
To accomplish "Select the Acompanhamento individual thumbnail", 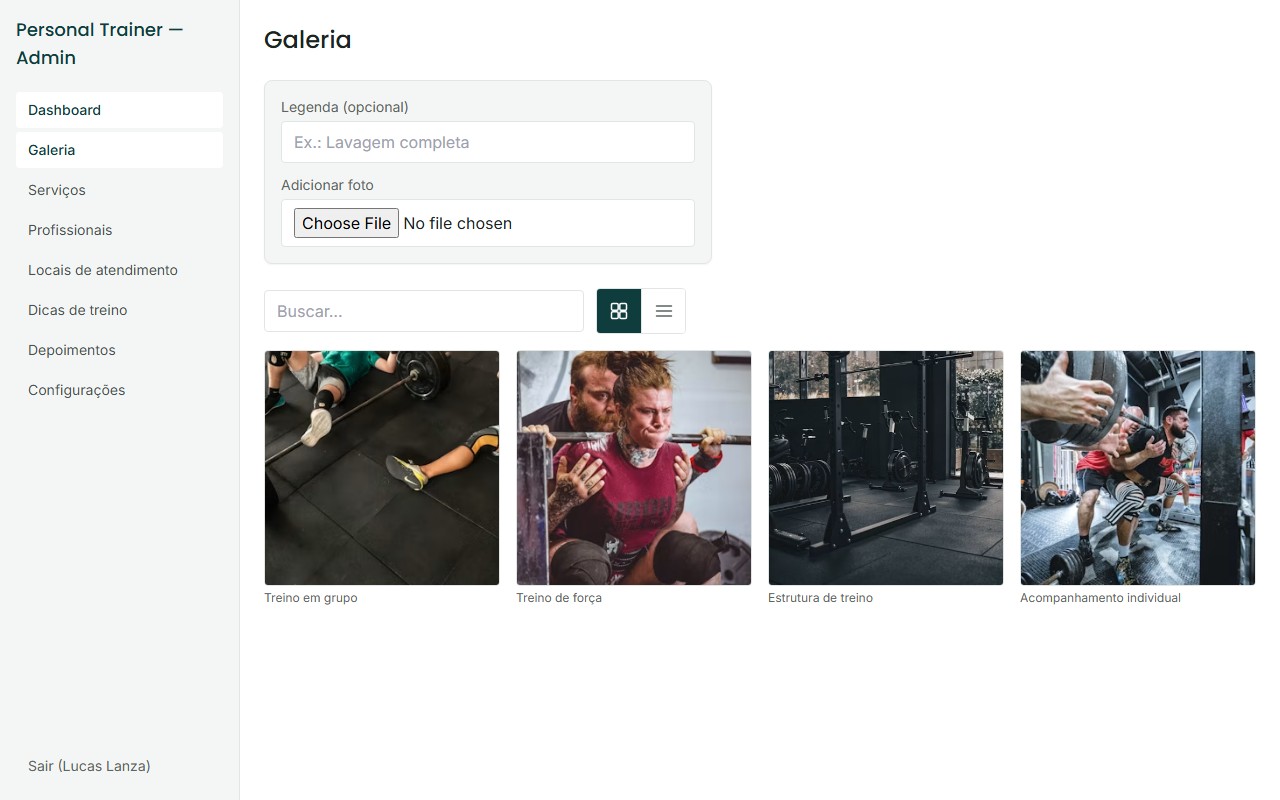I will click(x=1138, y=468).
